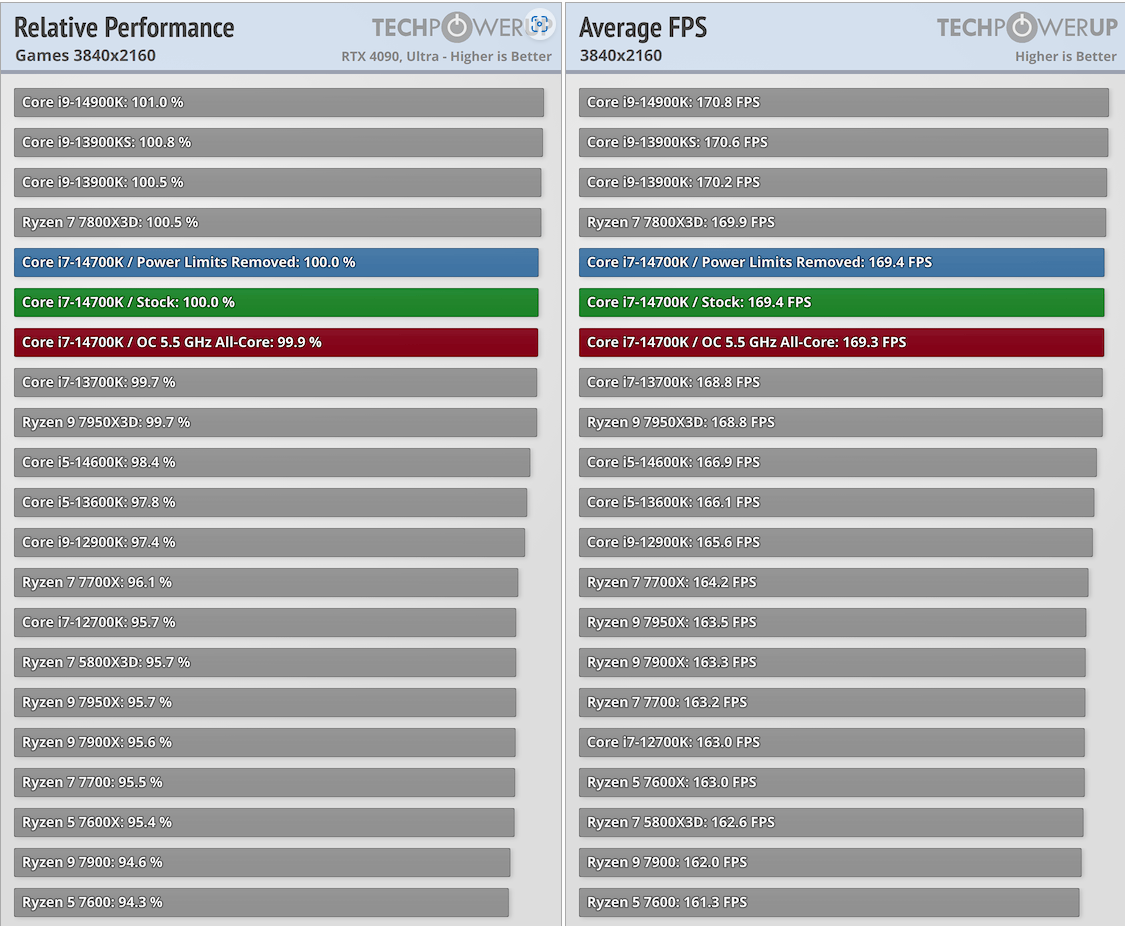The width and height of the screenshot is (1125, 926).
Task: Click the 'Ryzen 9 7950X: 163.5 FPS' bar
Action: click(833, 623)
